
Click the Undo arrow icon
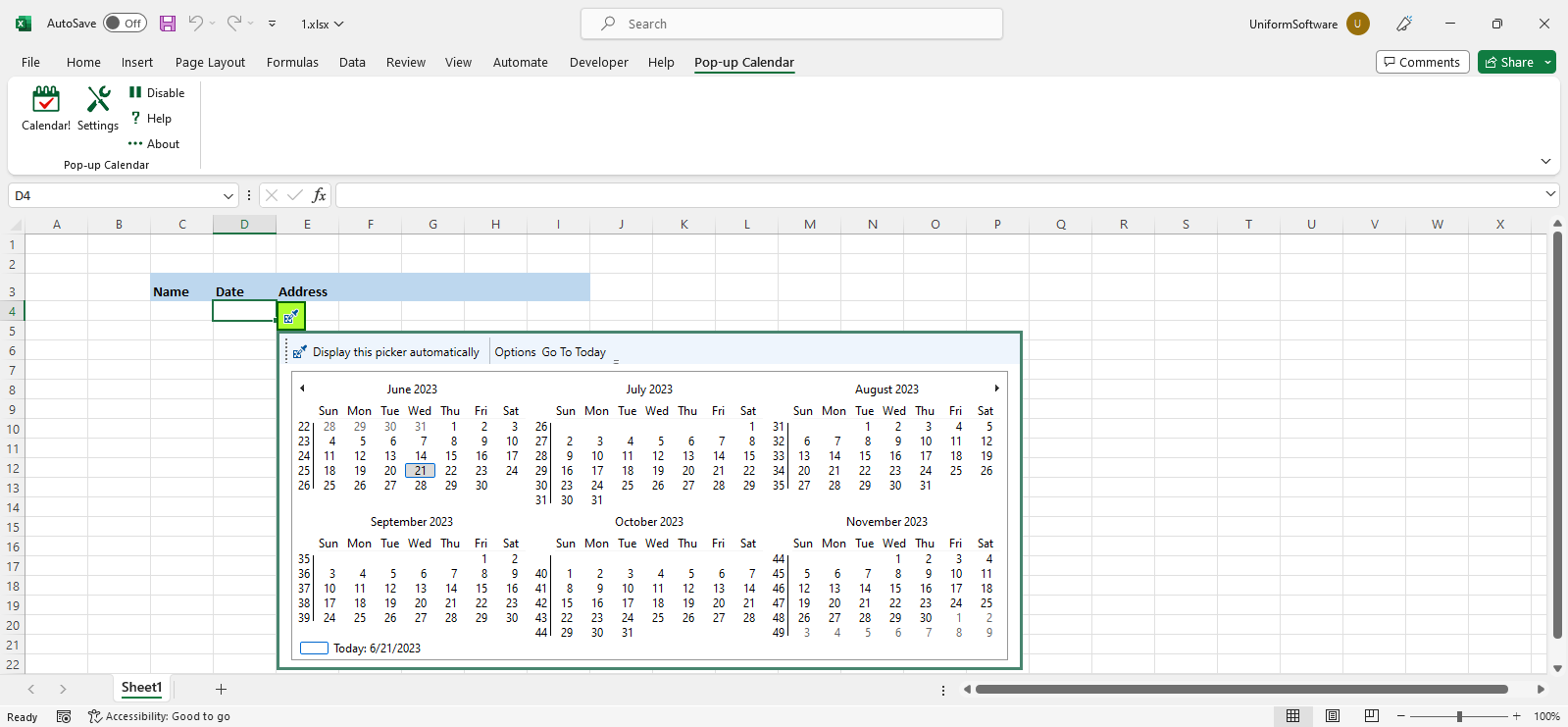pyautogui.click(x=196, y=24)
